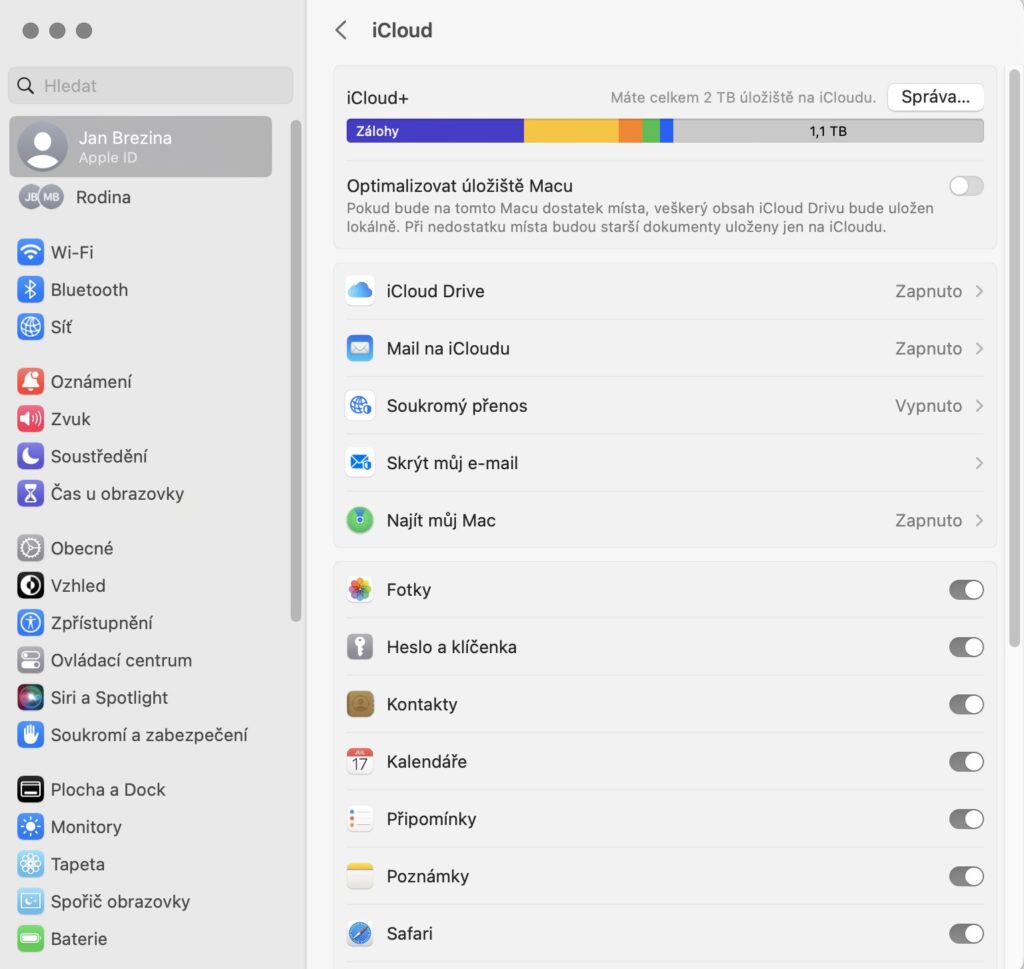Click the Soustředění moon icon
This screenshot has height=969, width=1024.
pos(30,456)
